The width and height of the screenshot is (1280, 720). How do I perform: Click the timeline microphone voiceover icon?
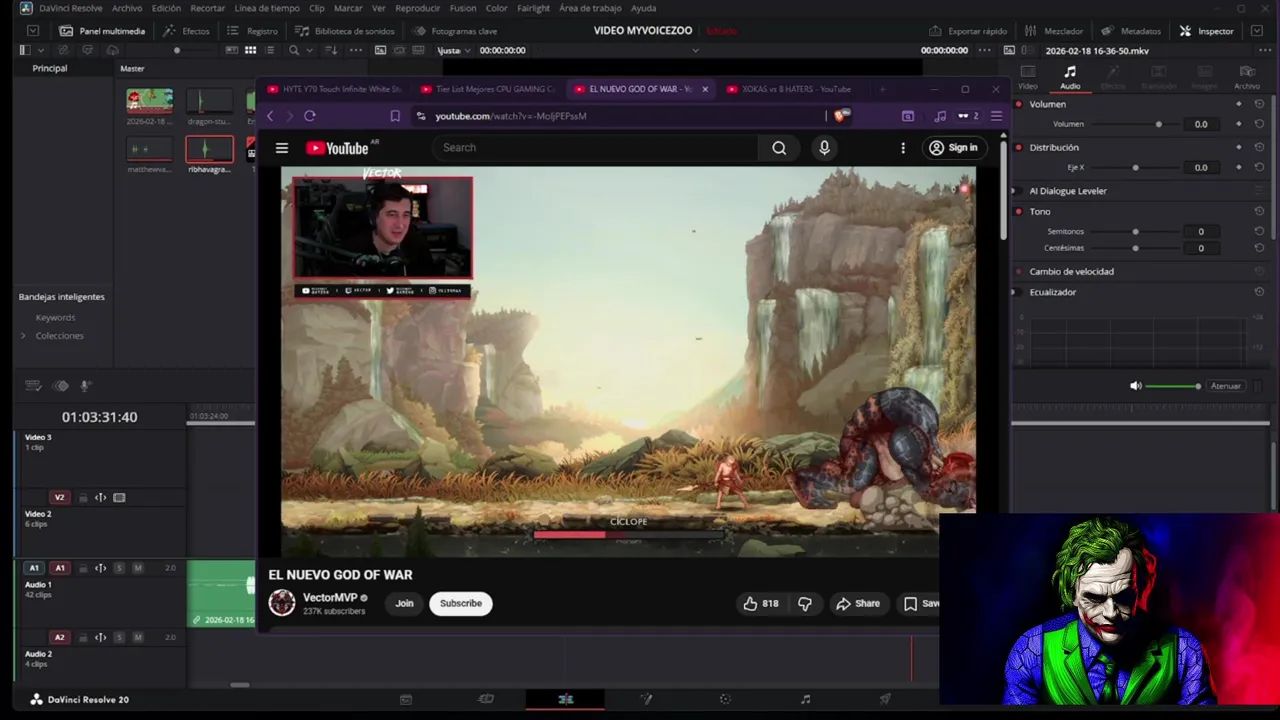[x=85, y=386]
